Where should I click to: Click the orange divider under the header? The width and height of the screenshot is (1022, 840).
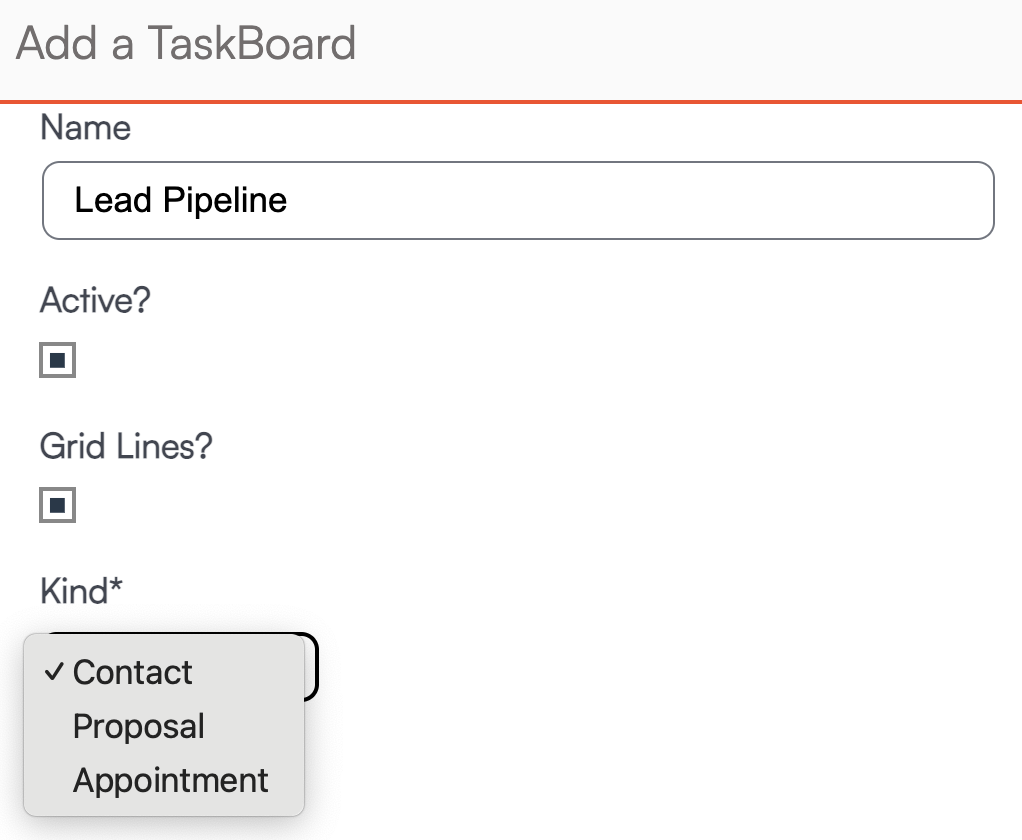(511, 101)
